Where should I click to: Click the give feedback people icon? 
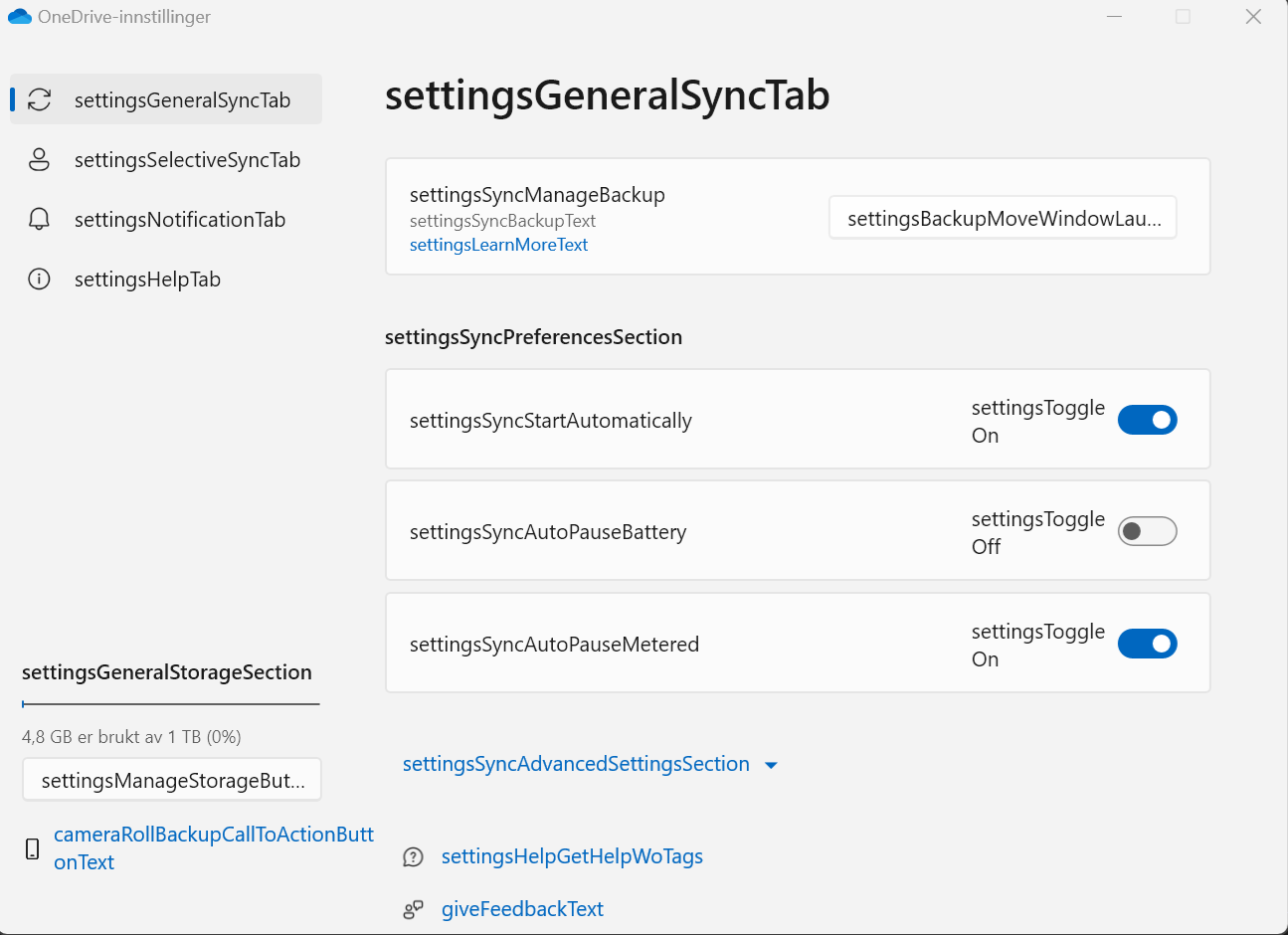coord(413,909)
